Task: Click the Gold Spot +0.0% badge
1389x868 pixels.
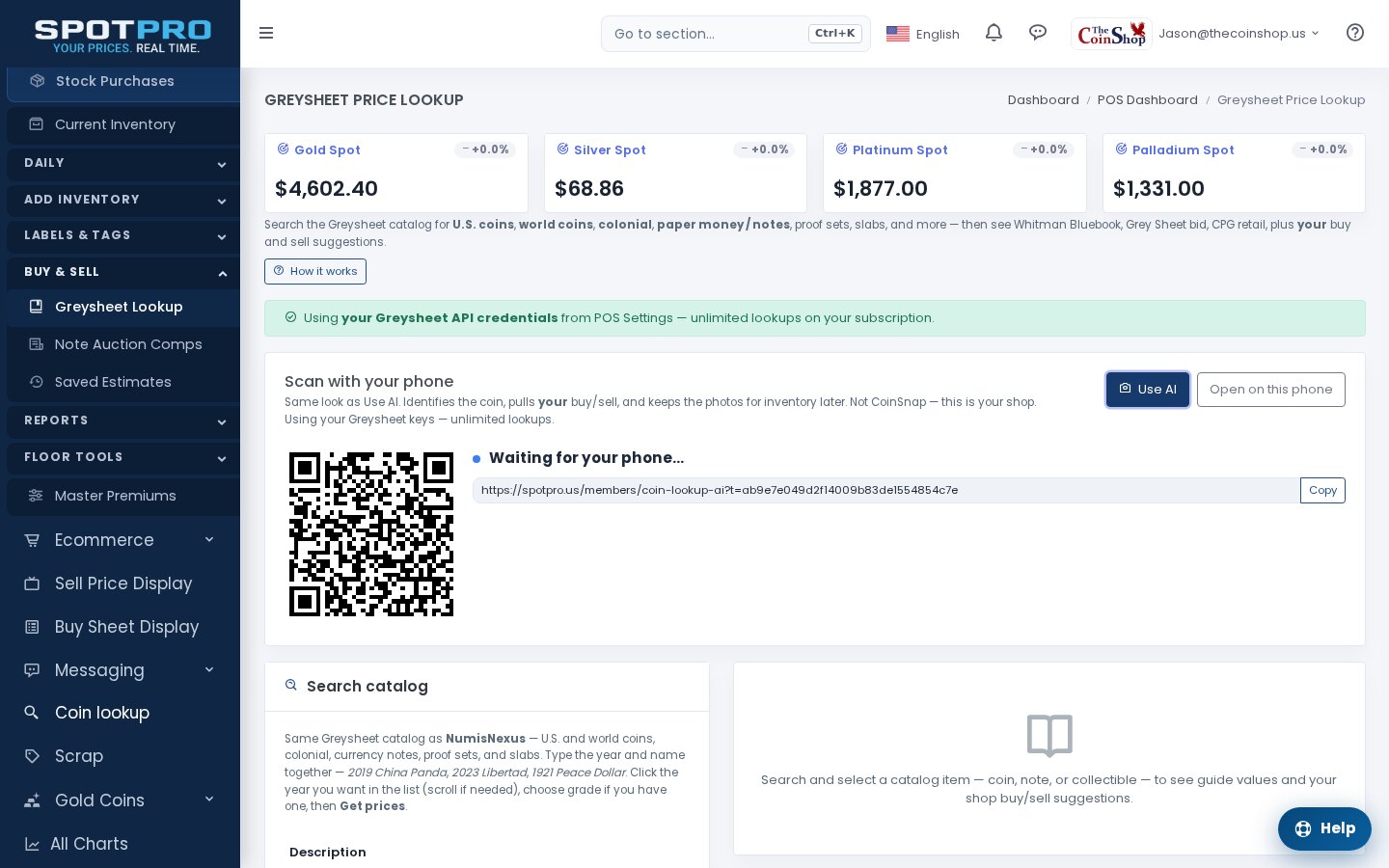Action: (x=485, y=149)
